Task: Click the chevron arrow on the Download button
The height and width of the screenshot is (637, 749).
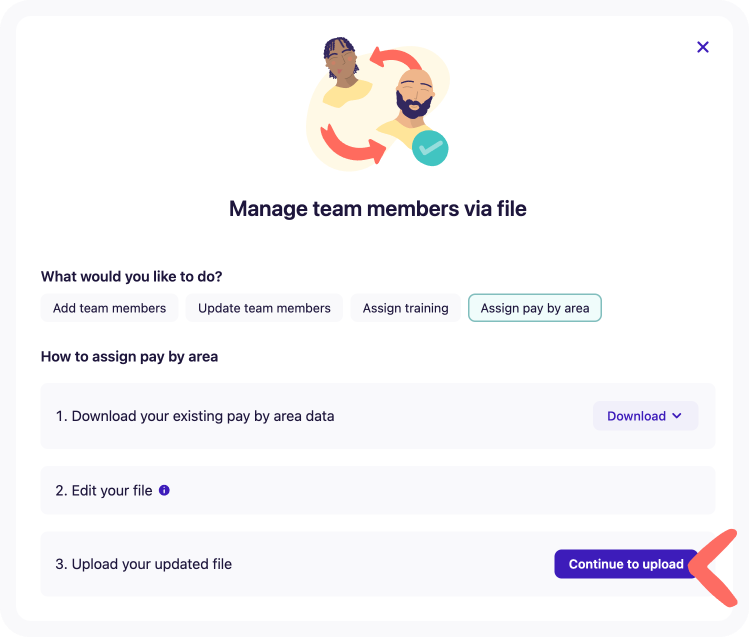Action: click(677, 416)
